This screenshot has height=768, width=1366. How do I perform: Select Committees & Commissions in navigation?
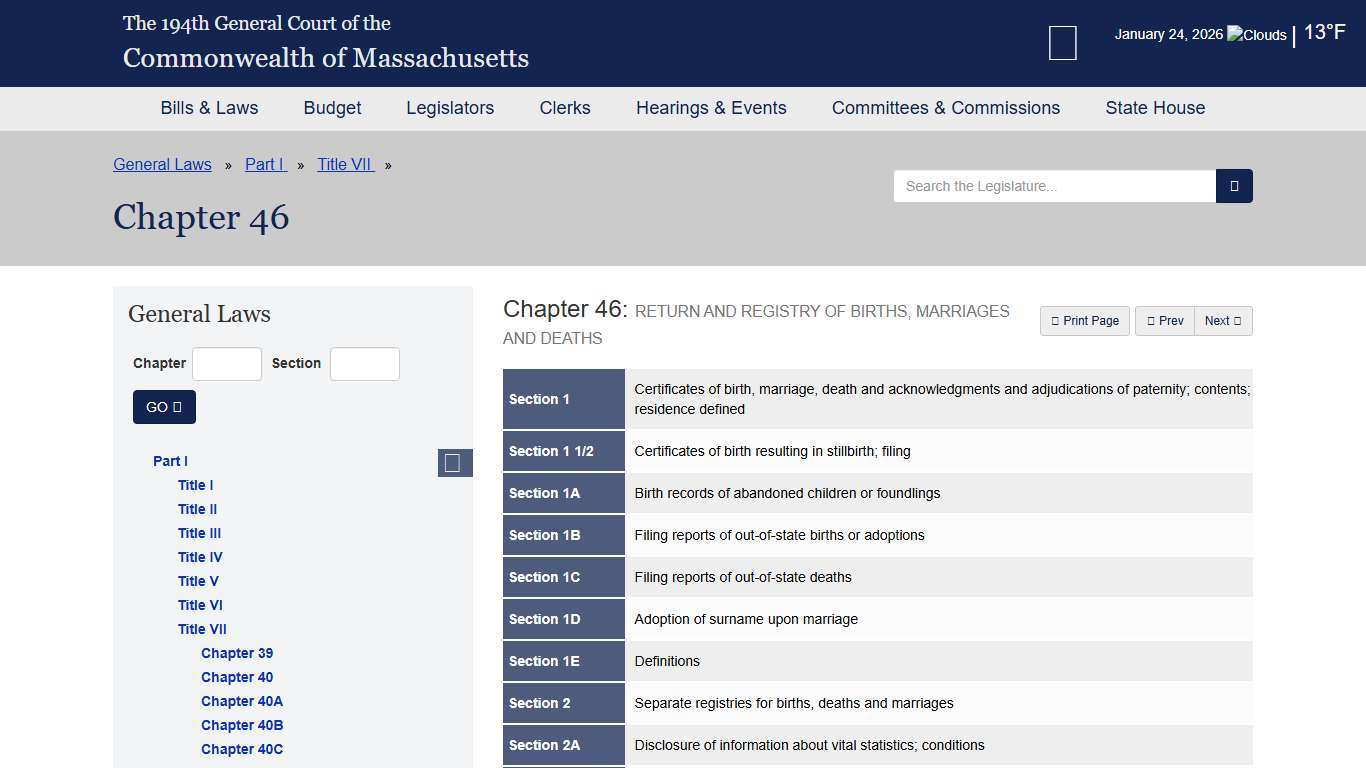click(x=945, y=108)
